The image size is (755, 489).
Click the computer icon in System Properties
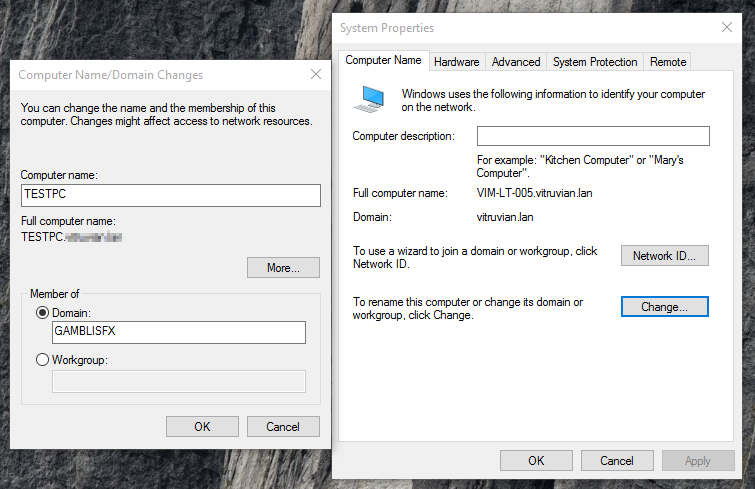pyautogui.click(x=372, y=99)
